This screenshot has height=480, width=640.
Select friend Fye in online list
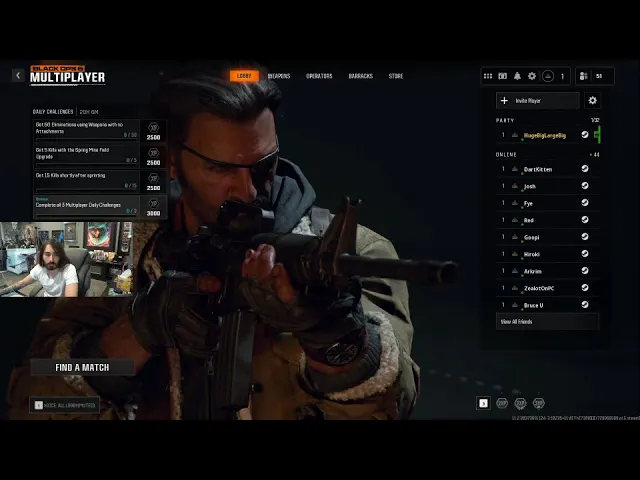pos(548,203)
